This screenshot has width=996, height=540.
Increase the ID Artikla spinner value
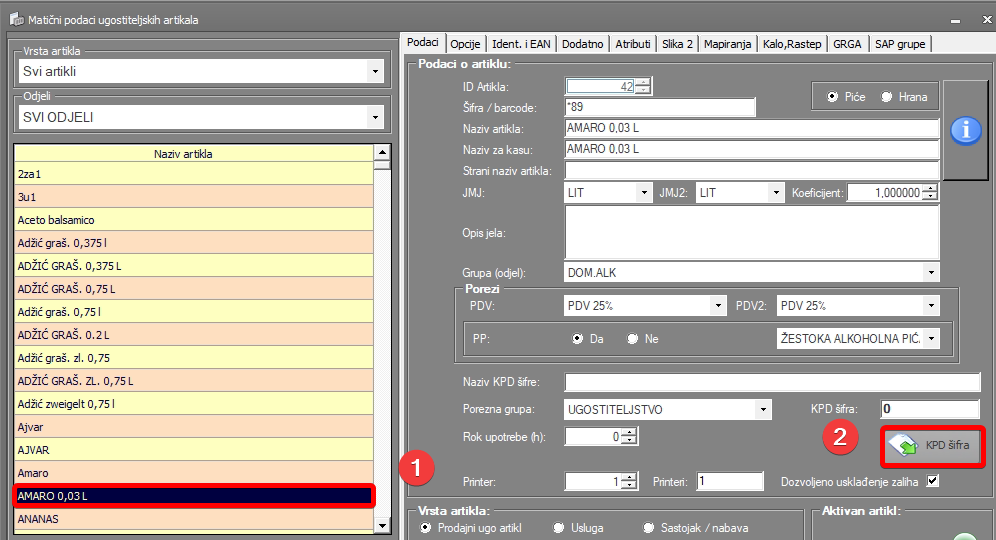pyautogui.click(x=642, y=83)
